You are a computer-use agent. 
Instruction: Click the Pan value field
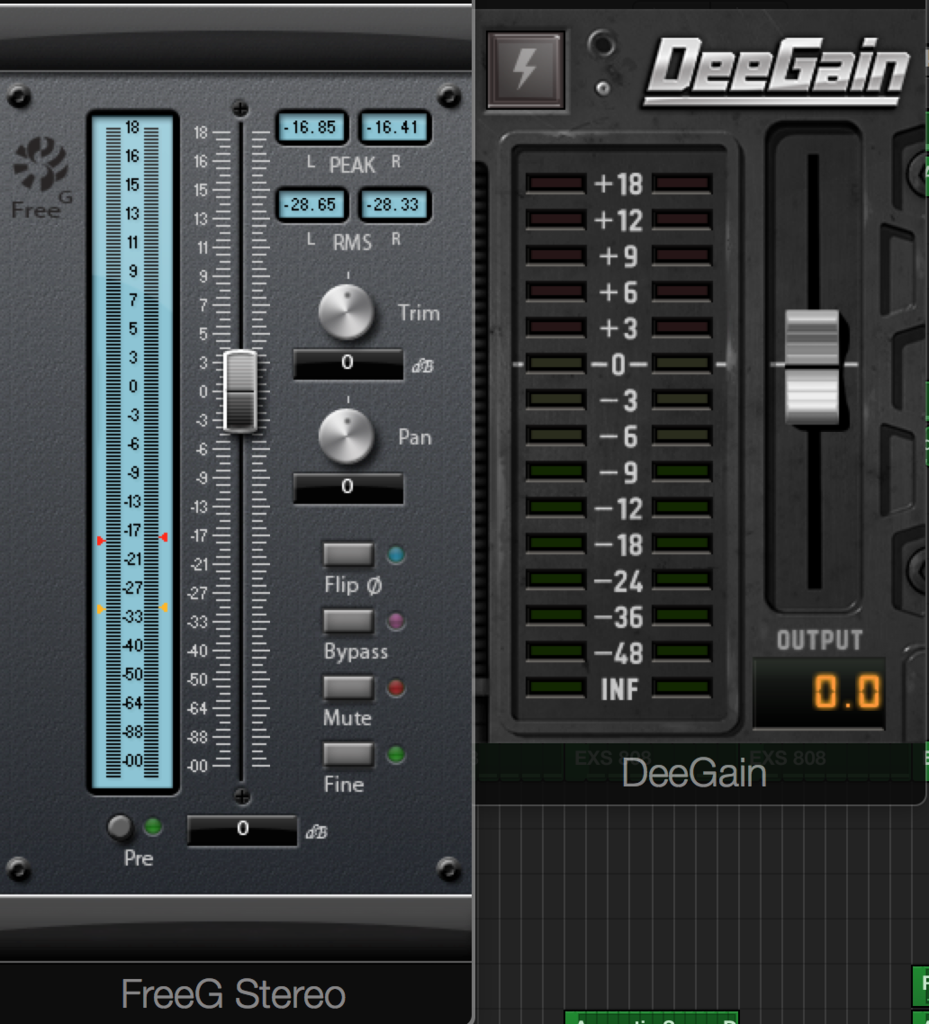click(x=348, y=487)
